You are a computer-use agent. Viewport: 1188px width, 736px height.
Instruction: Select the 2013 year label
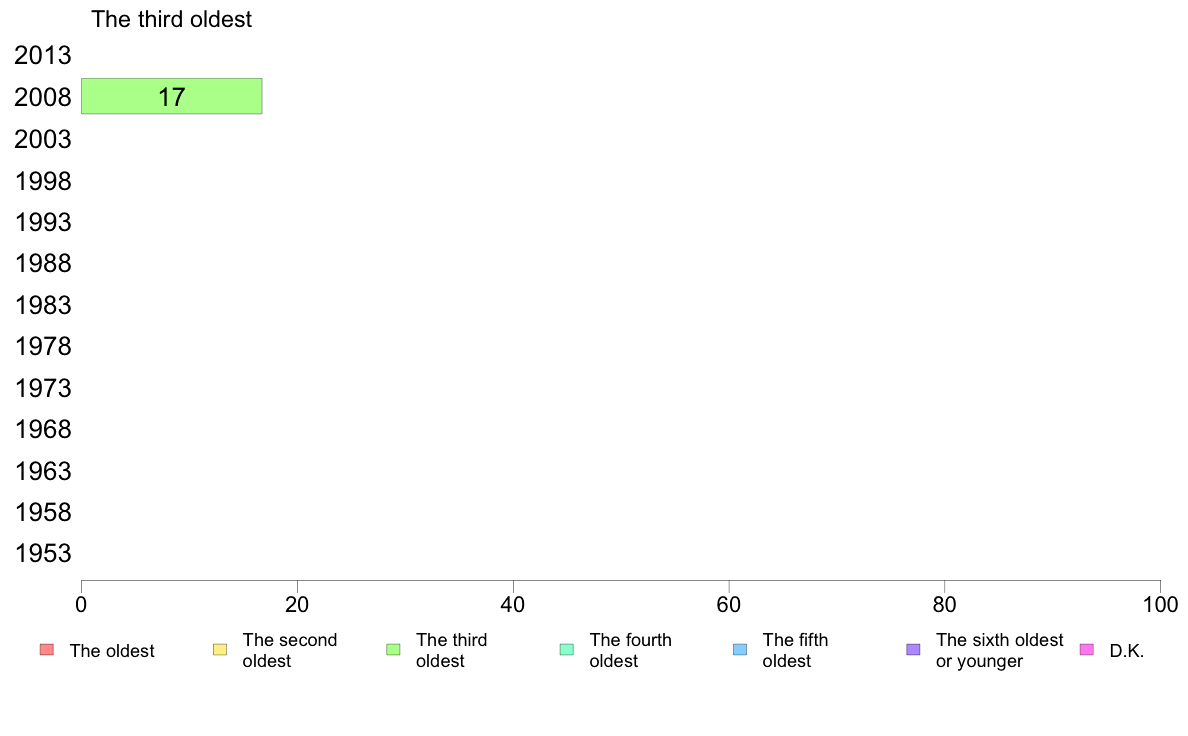(x=43, y=55)
